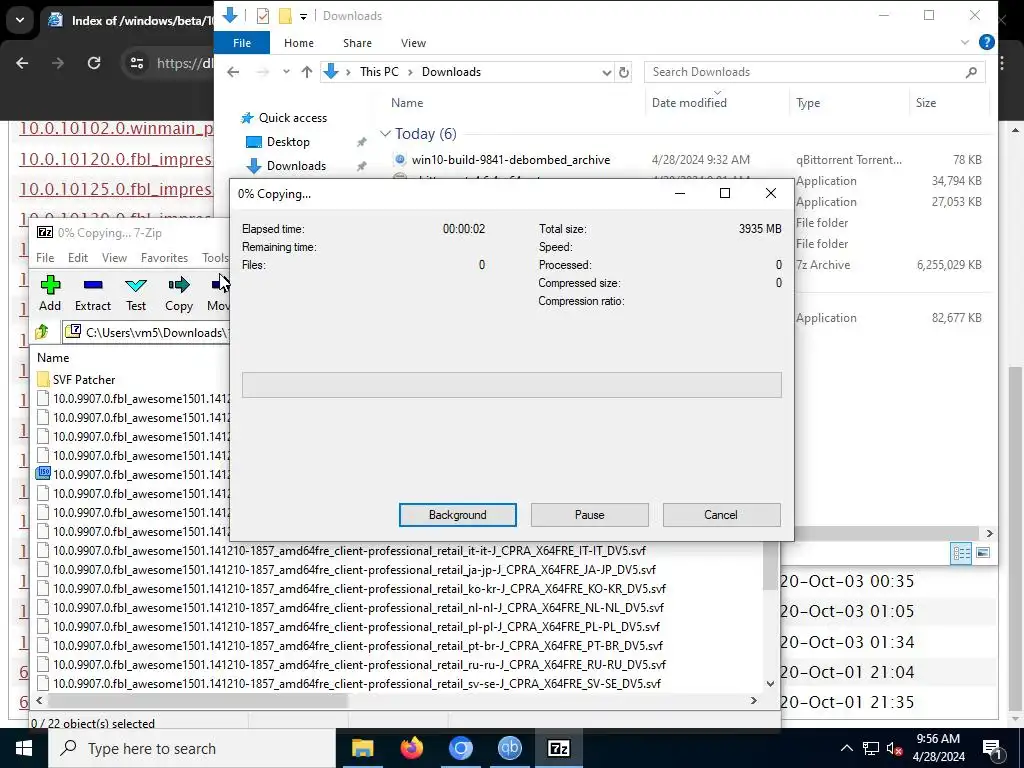Click the 10.0.10120.0.fbl_impres link
The image size is (1024, 768).
tap(116, 159)
